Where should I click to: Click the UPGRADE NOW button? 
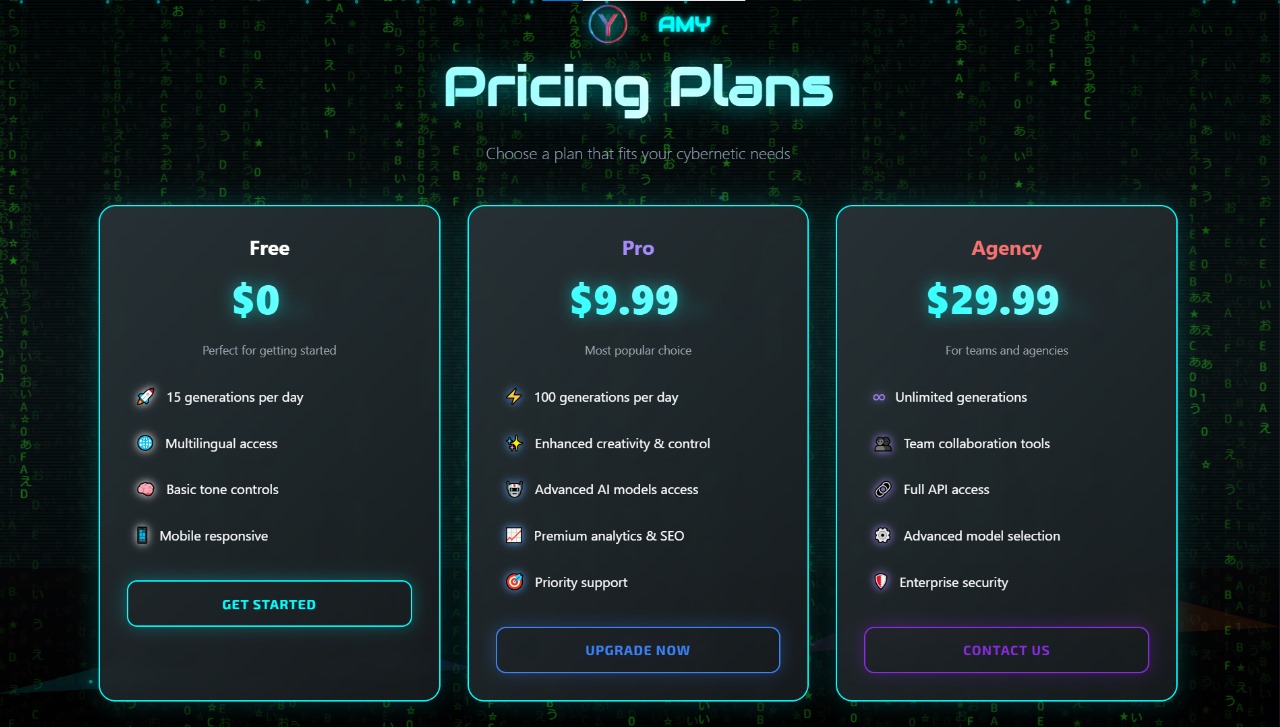[x=638, y=650]
